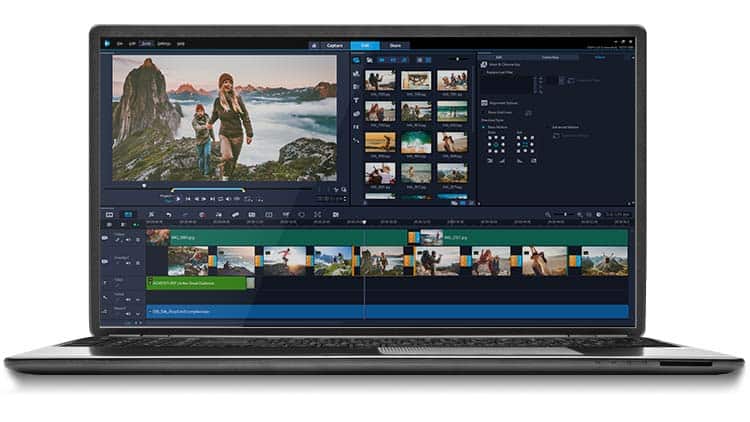Adjust the timeline zoom slider
Viewport: 750px width, 422px height.
pyautogui.click(x=564, y=215)
